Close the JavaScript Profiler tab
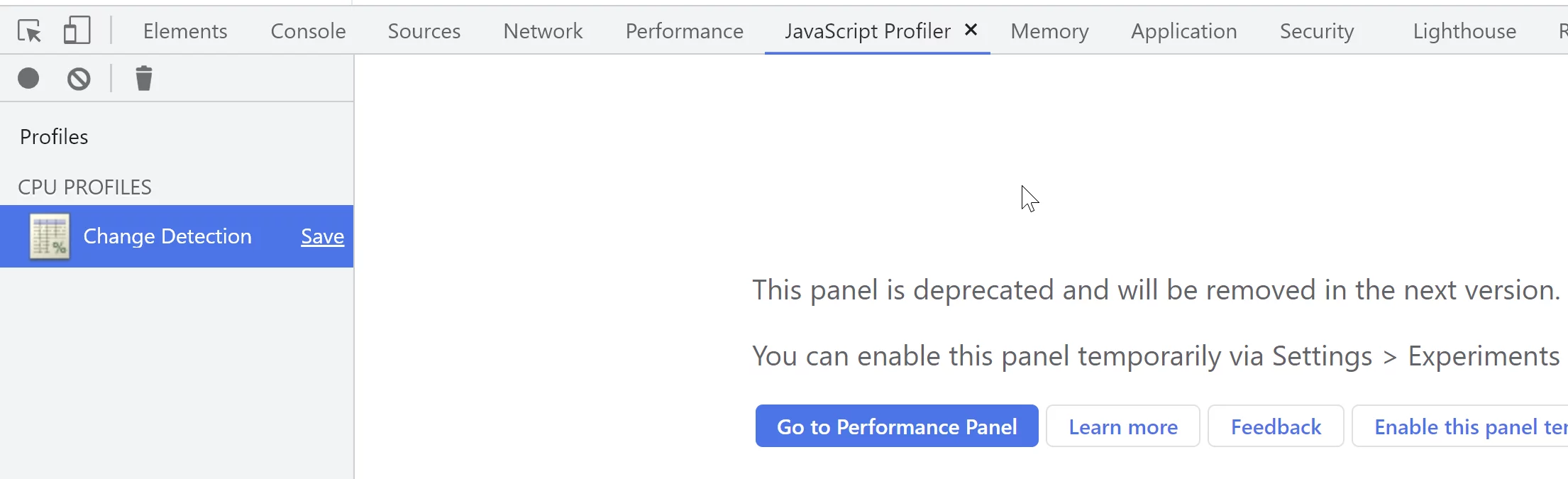1568x479 pixels. click(971, 30)
